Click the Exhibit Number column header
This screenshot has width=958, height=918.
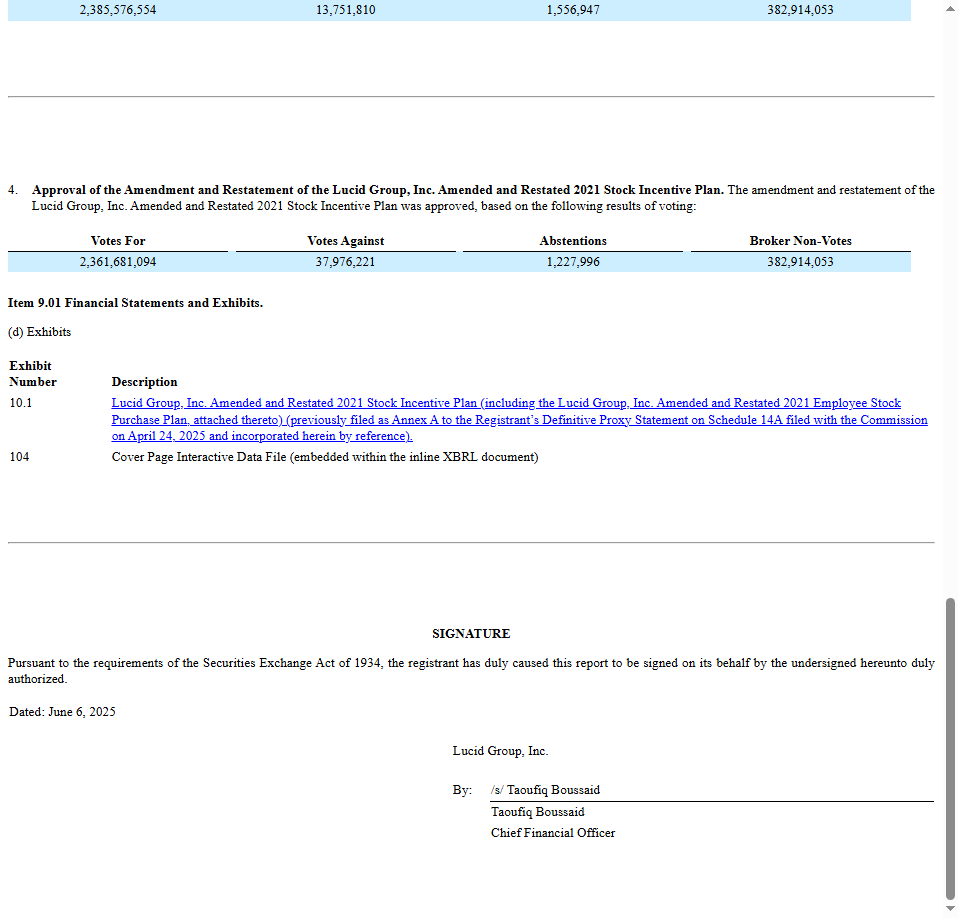pos(32,374)
